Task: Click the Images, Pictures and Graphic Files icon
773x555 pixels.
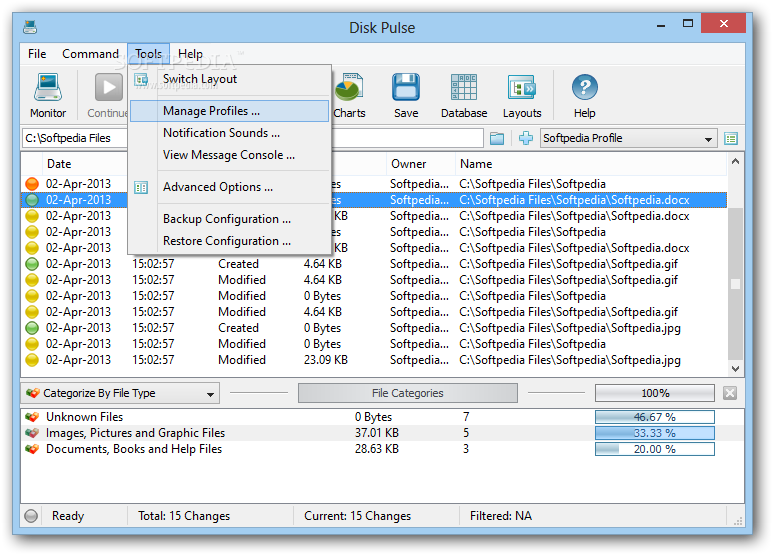Action: [x=33, y=433]
